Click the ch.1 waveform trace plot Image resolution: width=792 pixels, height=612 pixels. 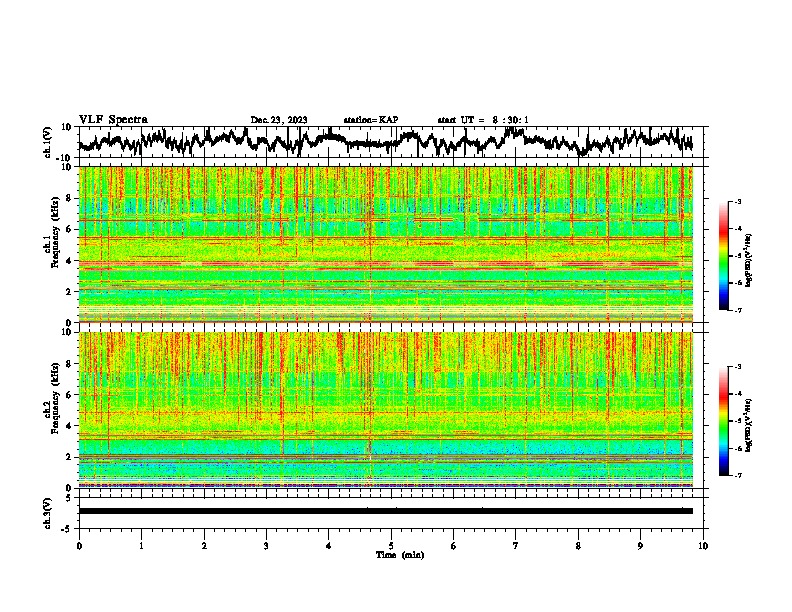point(391,142)
